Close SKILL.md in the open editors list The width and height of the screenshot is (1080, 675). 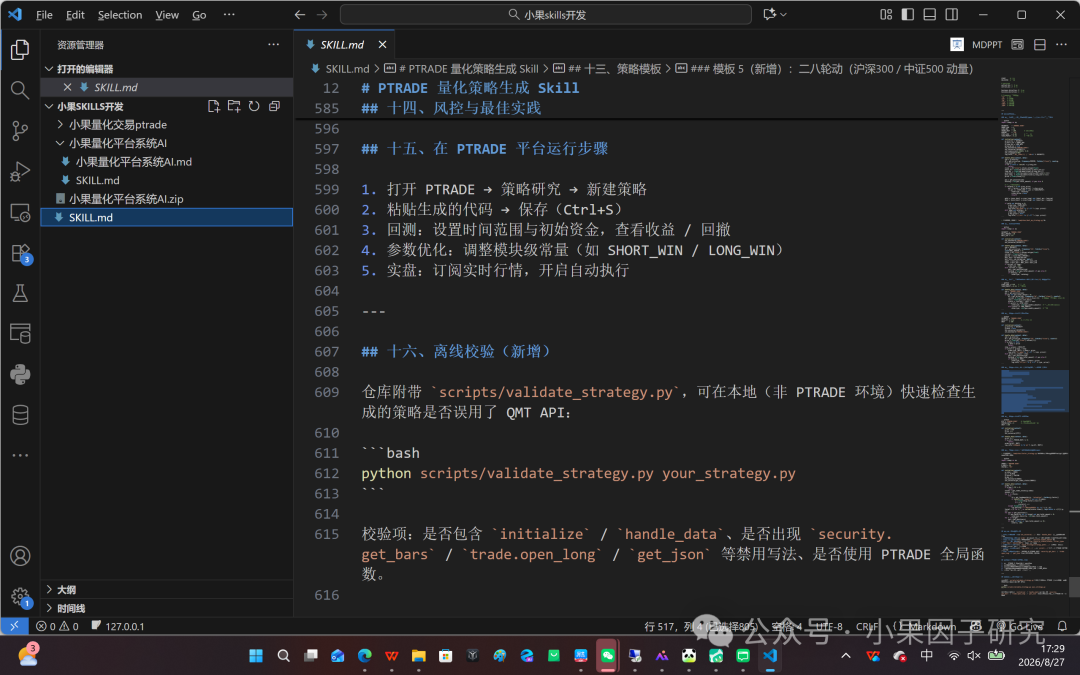67,87
